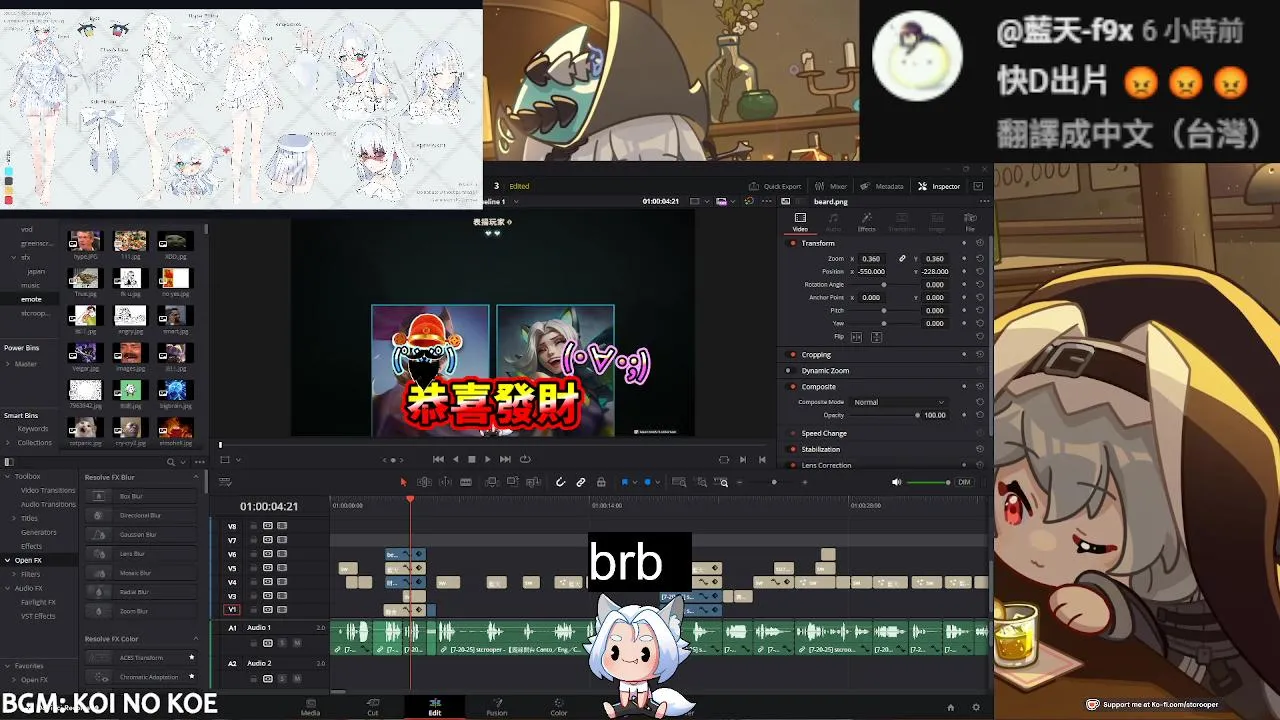Collapse the Audio FX tree
The width and height of the screenshot is (1280, 720).
(x=7, y=588)
